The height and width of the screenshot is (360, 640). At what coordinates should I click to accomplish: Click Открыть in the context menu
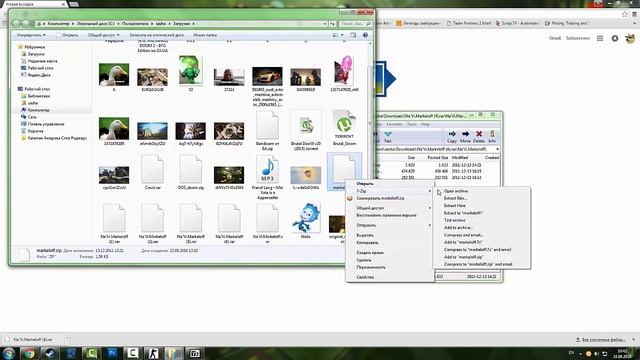(x=365, y=184)
